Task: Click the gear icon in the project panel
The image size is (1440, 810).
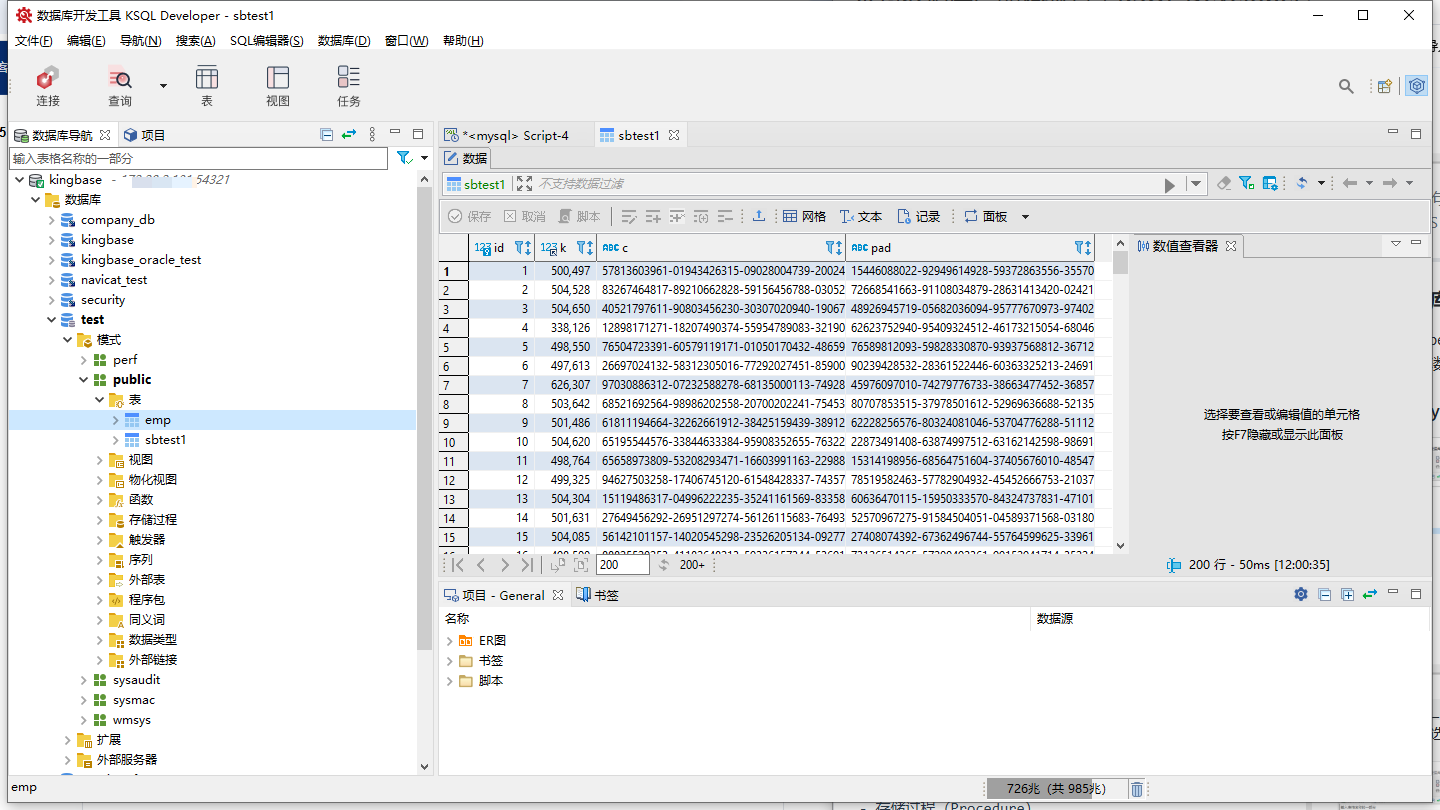Action: pyautogui.click(x=1300, y=594)
